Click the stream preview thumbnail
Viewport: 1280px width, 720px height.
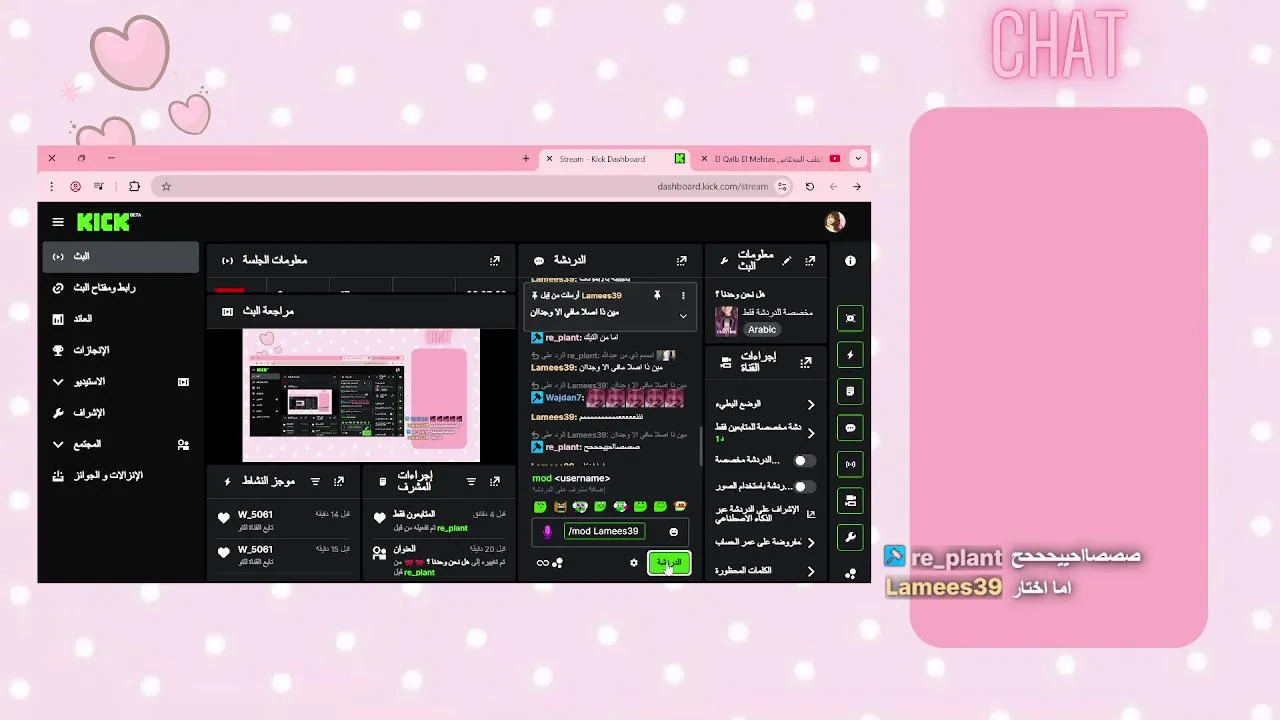coord(361,395)
